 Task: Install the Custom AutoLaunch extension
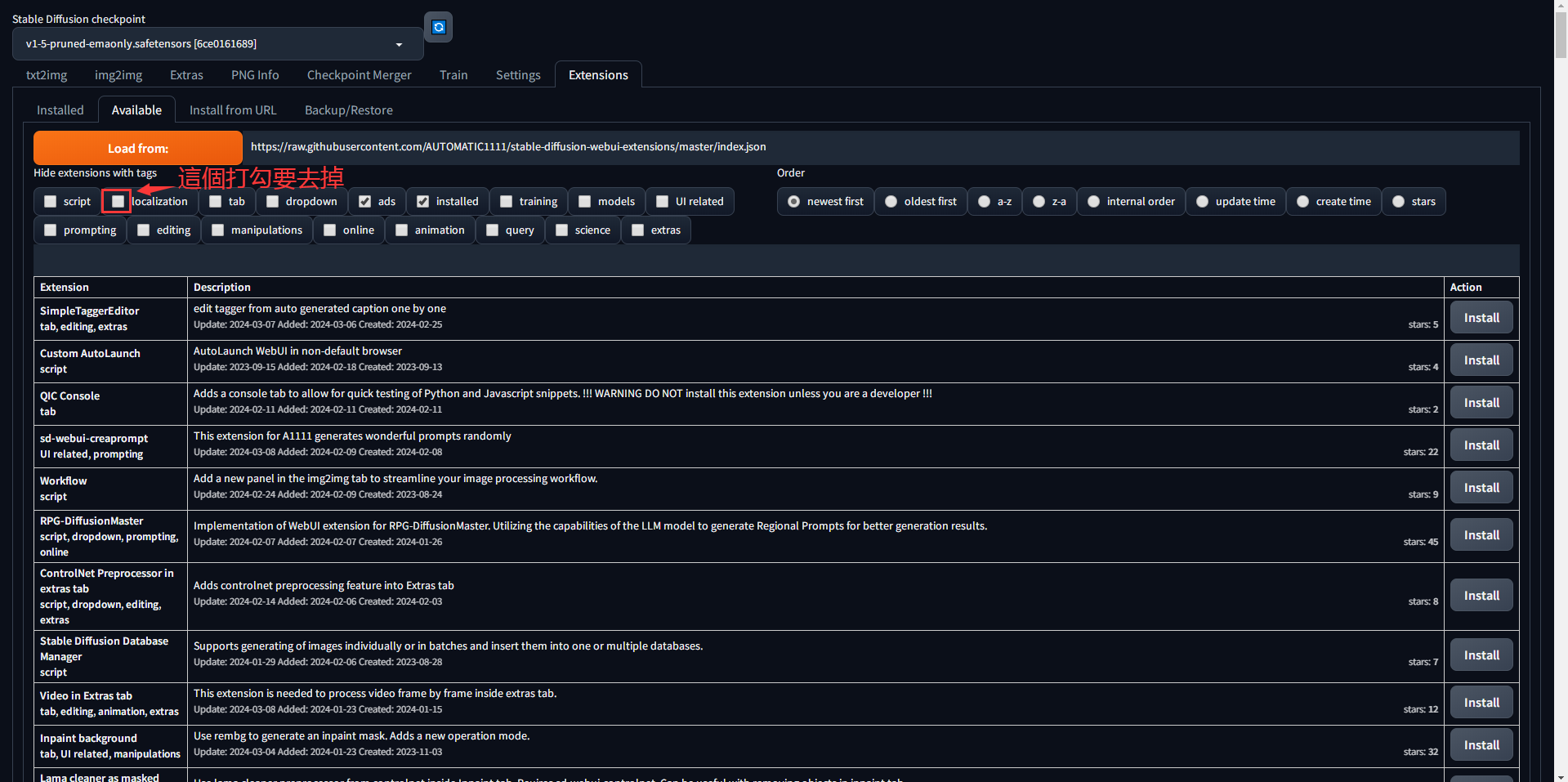(x=1481, y=360)
